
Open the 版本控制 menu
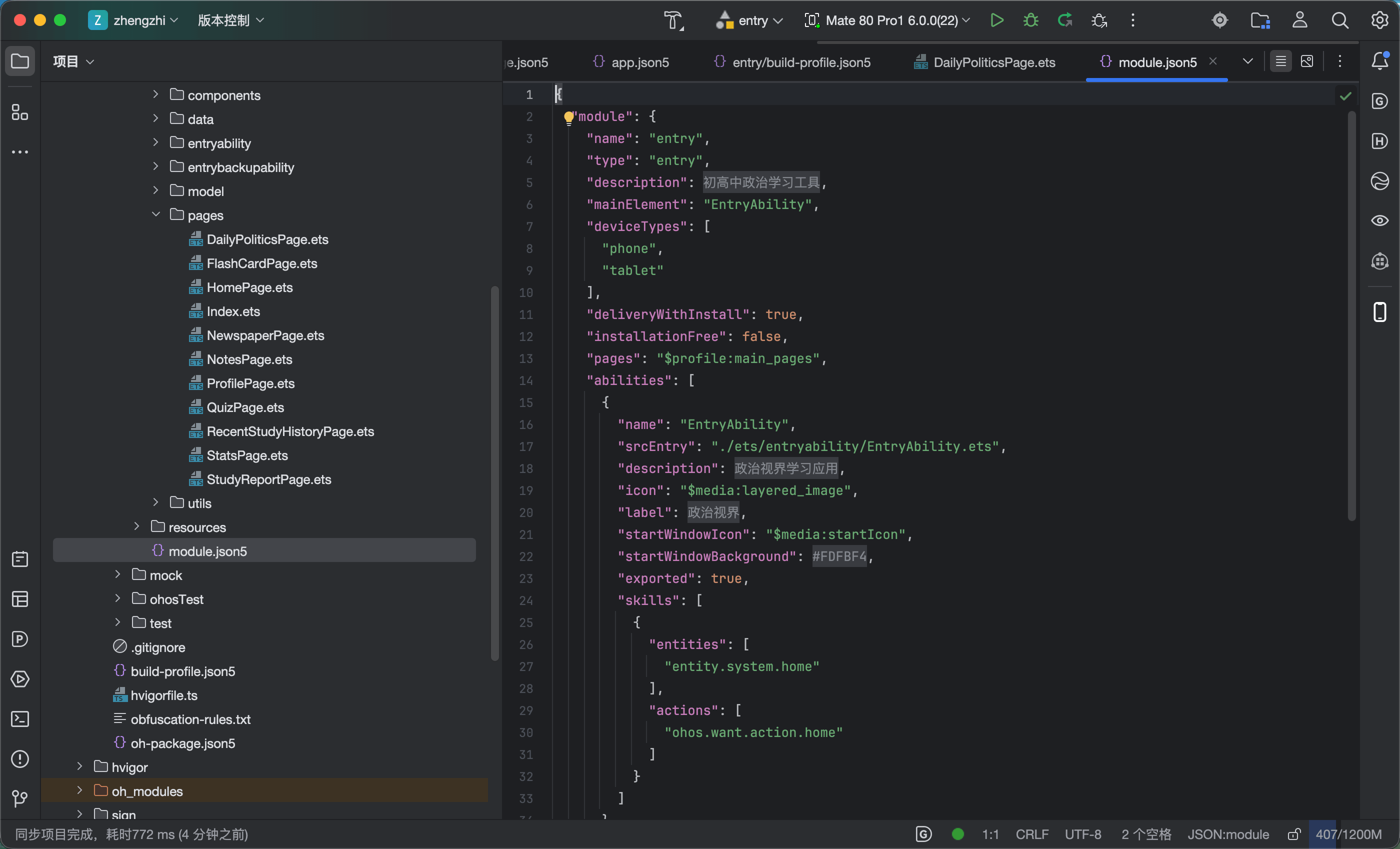230,20
